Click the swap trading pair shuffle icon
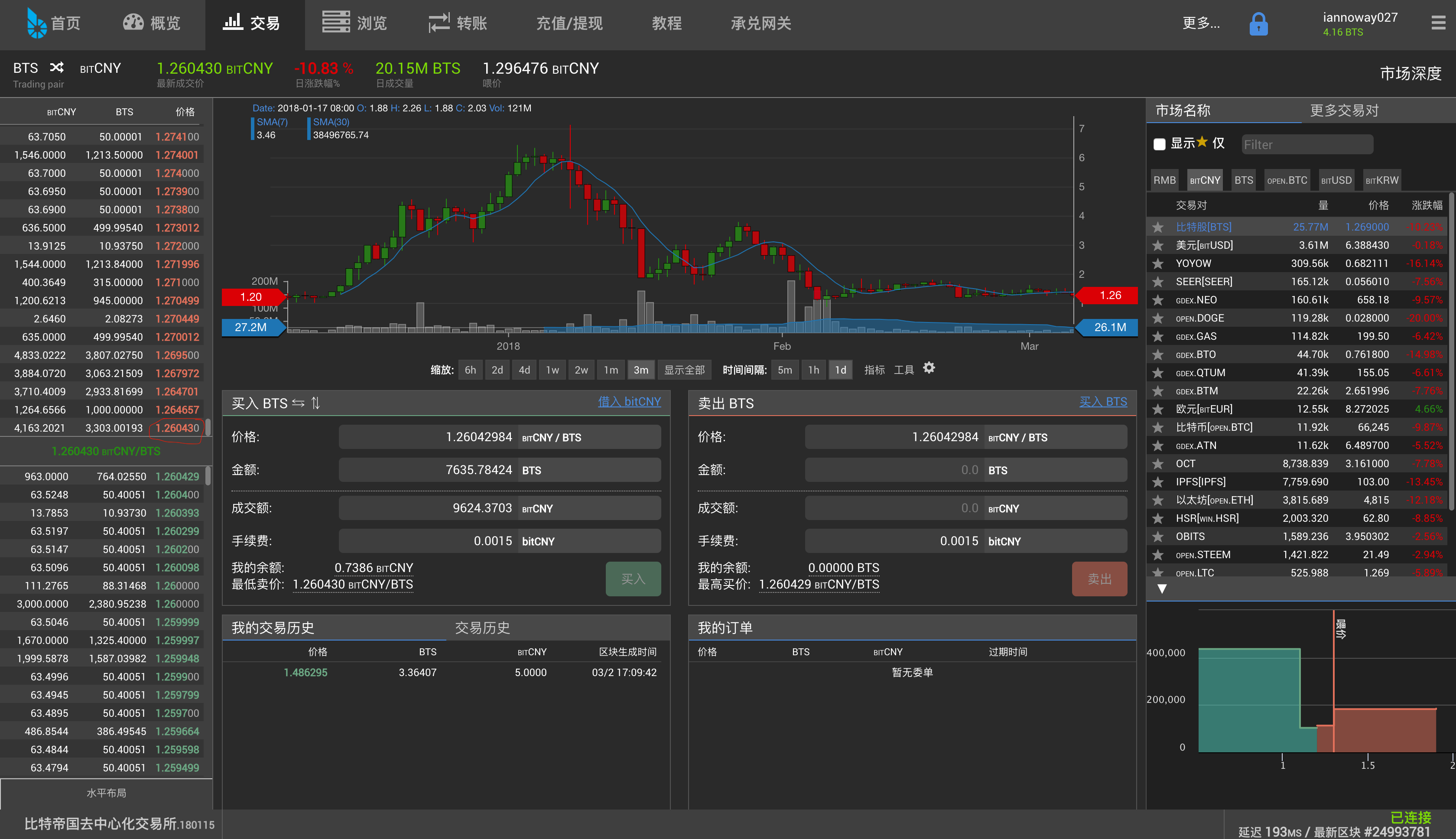Viewport: 1456px width, 839px height. coord(56,68)
